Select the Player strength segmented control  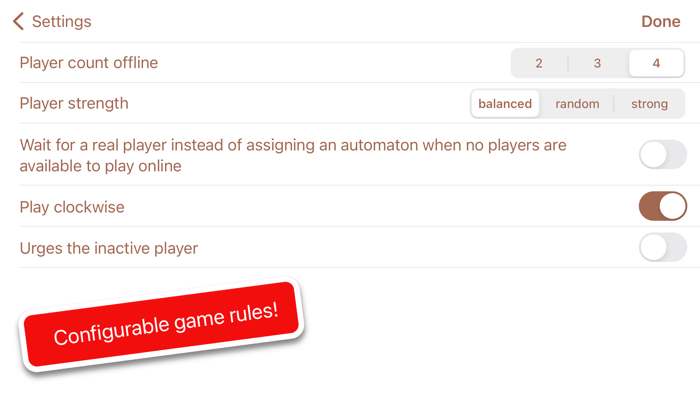[x=577, y=104]
